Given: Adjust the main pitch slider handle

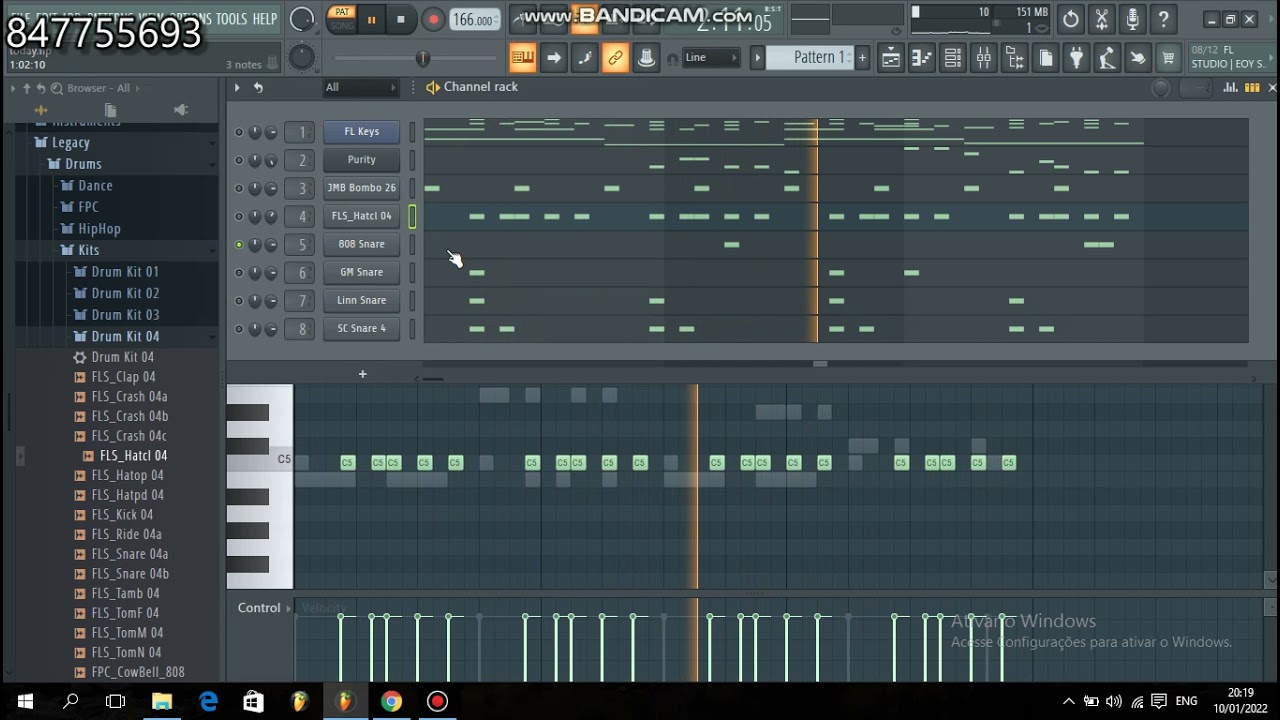Looking at the screenshot, I should pyautogui.click(x=423, y=59).
